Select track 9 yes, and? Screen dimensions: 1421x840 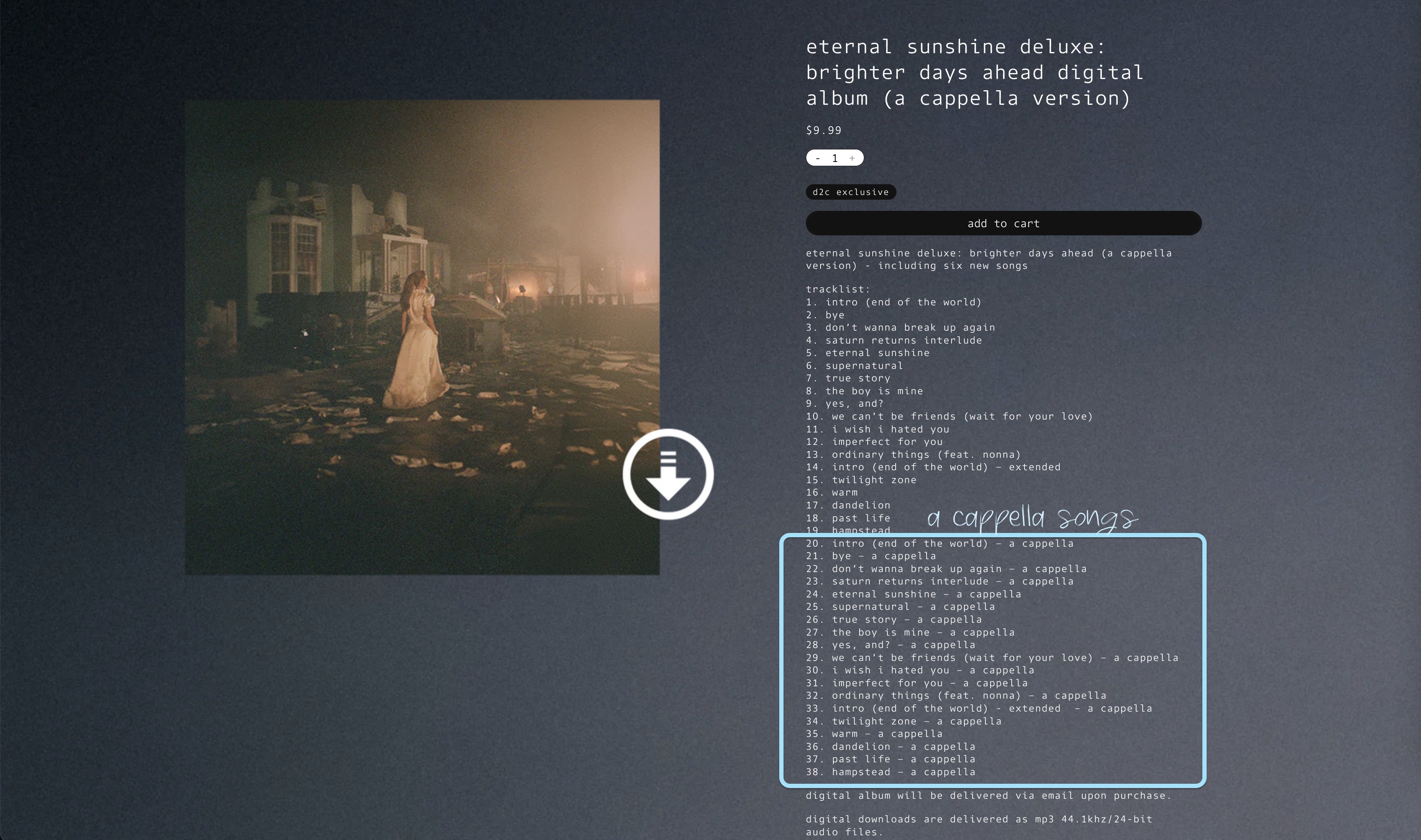[845, 404]
